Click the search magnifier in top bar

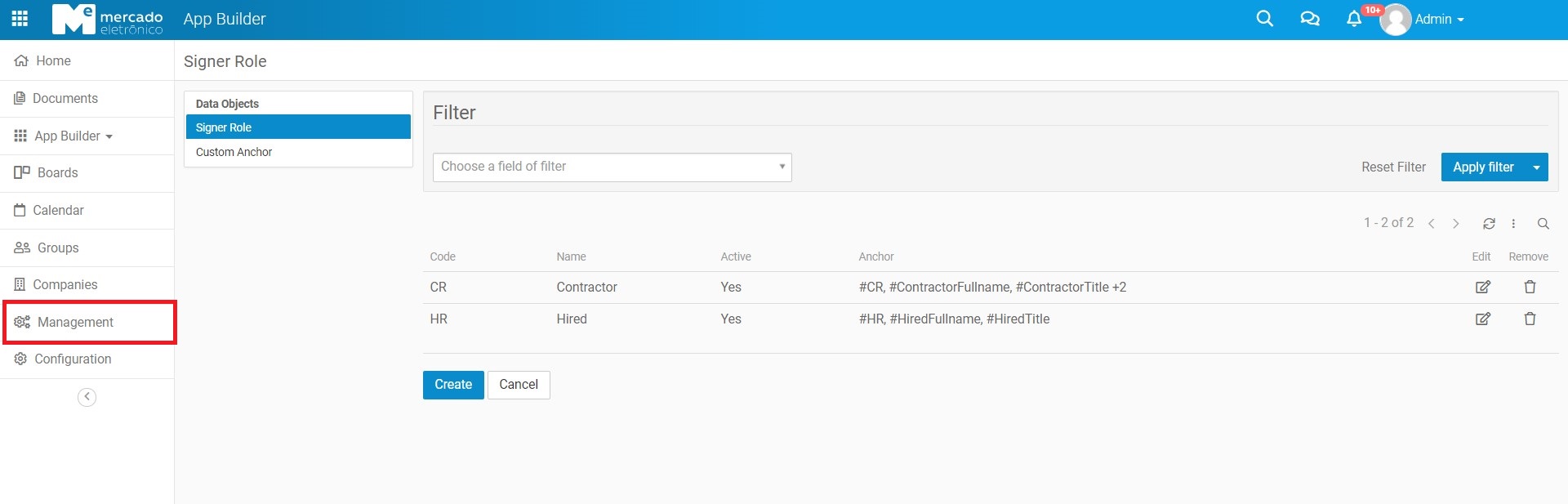[1264, 19]
